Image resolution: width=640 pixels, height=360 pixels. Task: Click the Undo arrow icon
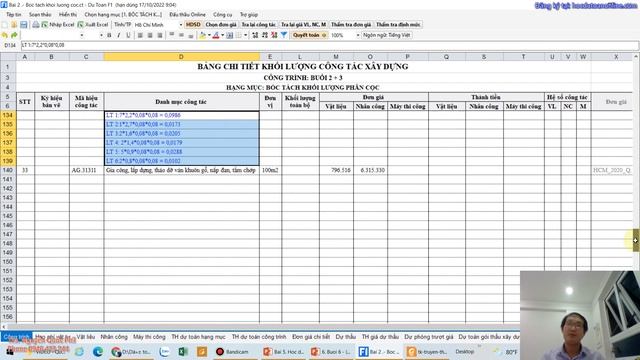click(x=5, y=36)
